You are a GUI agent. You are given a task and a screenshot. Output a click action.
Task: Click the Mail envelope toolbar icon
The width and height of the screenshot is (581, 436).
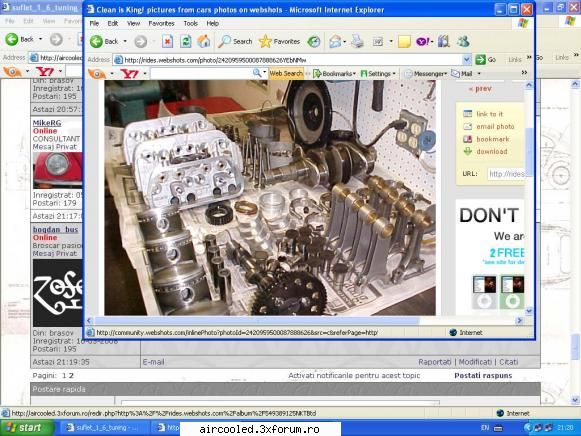pyautogui.click(x=335, y=41)
